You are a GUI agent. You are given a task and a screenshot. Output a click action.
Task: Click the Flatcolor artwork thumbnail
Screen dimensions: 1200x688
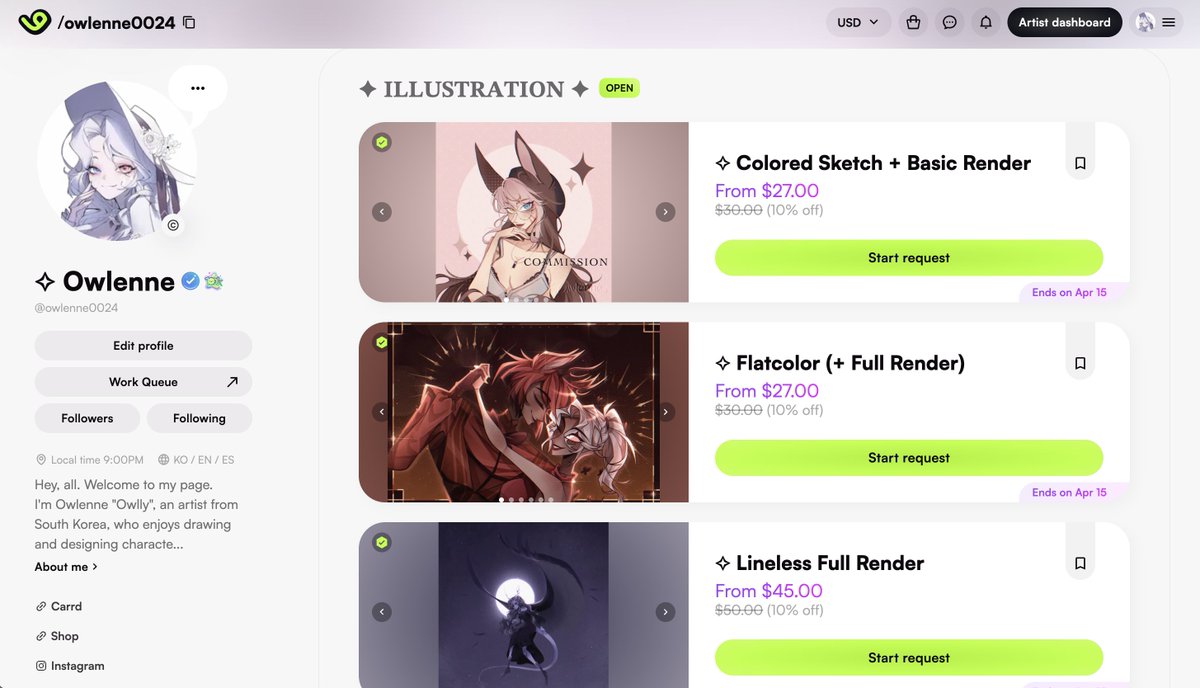[x=523, y=412]
